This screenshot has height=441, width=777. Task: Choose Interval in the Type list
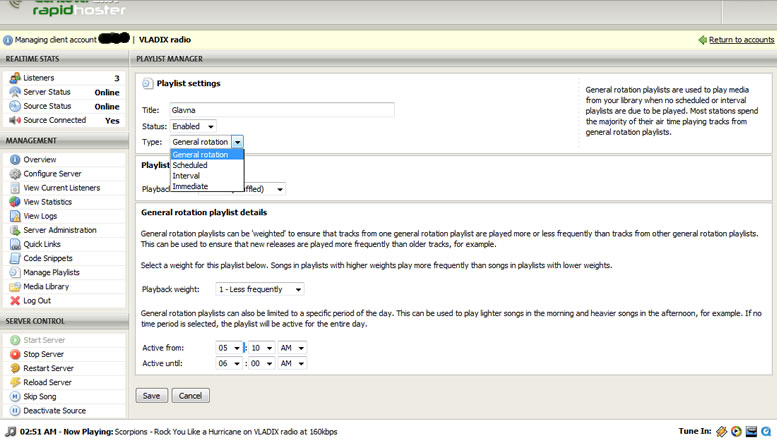[x=186, y=176]
